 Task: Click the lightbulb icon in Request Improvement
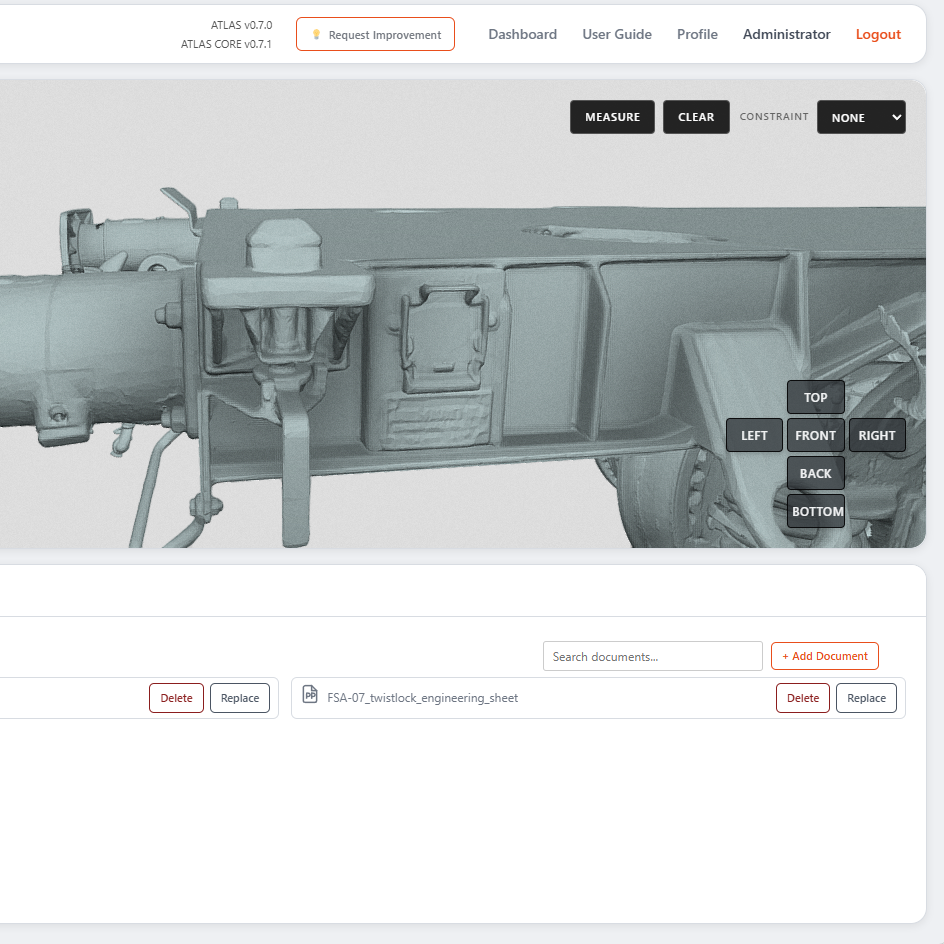click(x=316, y=34)
